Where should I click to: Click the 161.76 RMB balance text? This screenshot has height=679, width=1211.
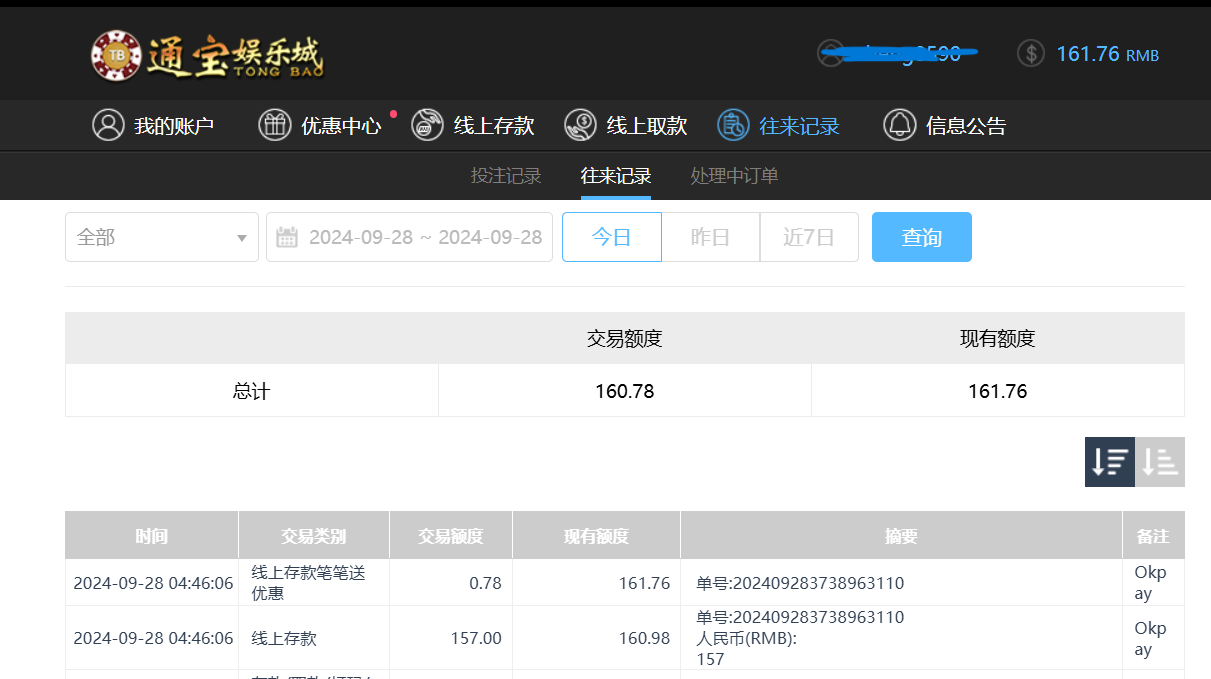1106,54
